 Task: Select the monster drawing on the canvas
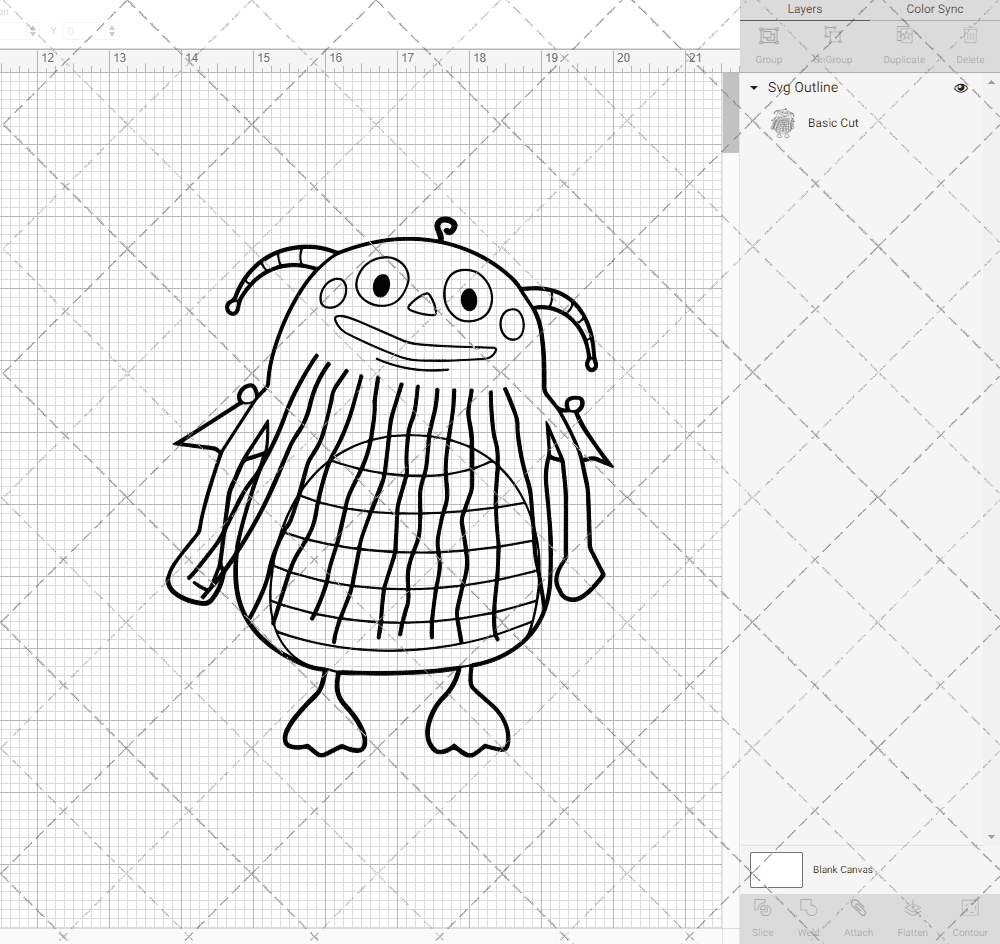[389, 488]
